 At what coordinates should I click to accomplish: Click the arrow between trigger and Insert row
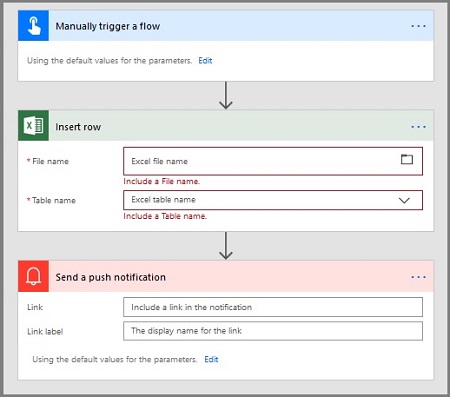226,96
